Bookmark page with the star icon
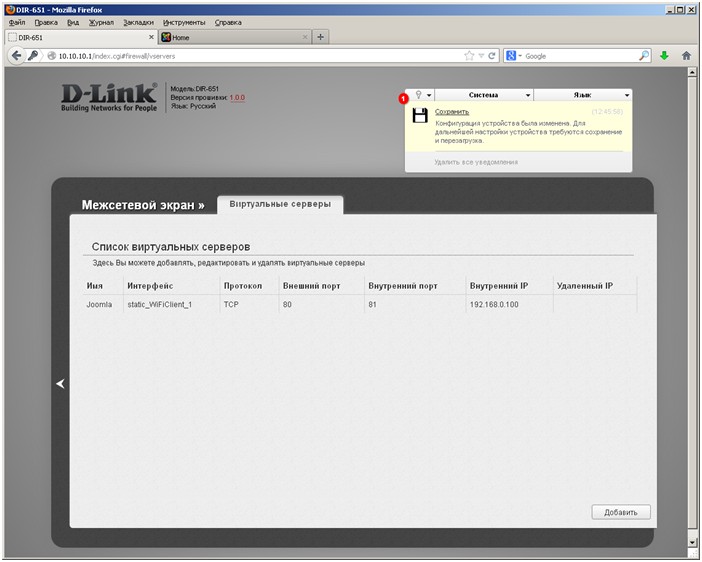702x562 pixels. click(469, 56)
